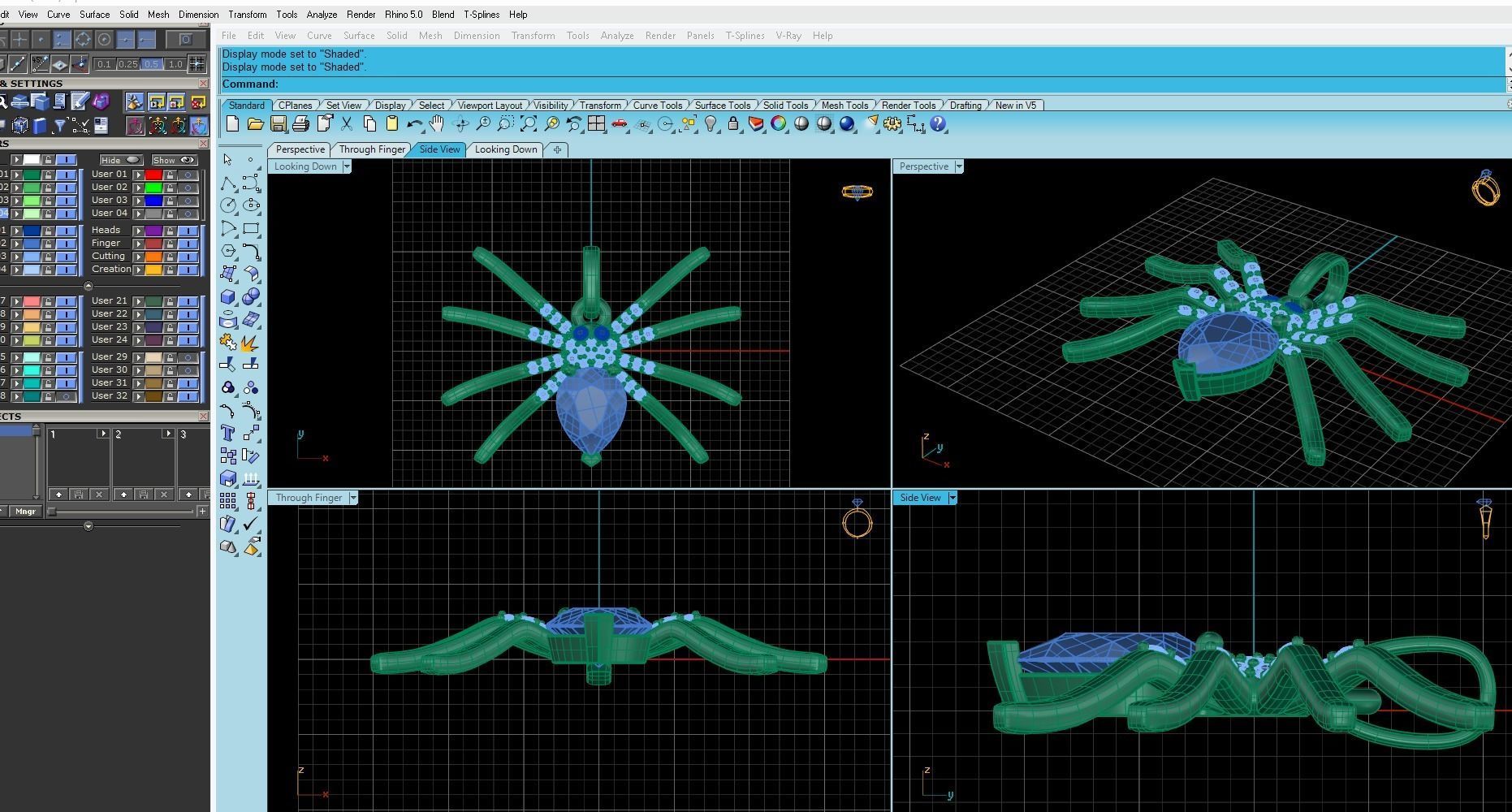Click the Four Viewports layout icon
This screenshot has height=812, width=1512.
597,123
